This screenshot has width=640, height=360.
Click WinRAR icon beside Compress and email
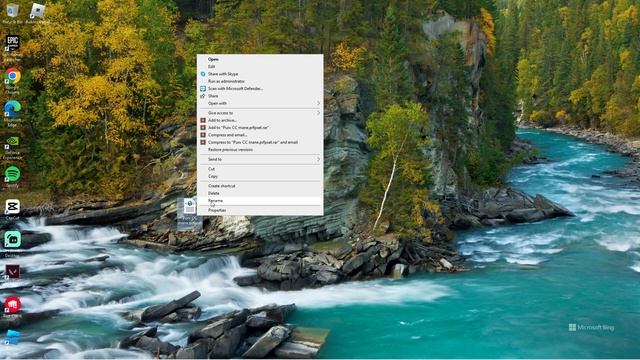click(202, 135)
